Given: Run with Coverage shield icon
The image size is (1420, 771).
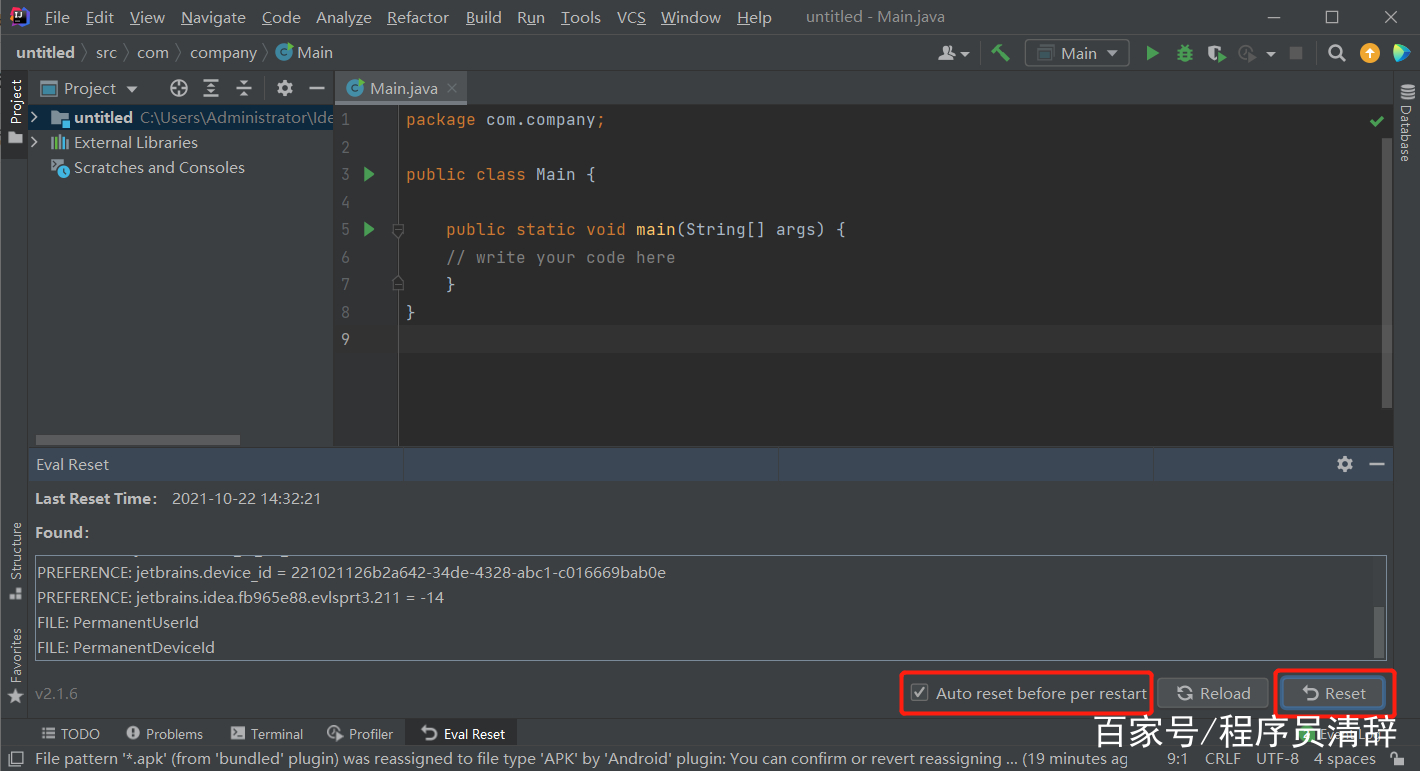Looking at the screenshot, I should click(x=1216, y=53).
